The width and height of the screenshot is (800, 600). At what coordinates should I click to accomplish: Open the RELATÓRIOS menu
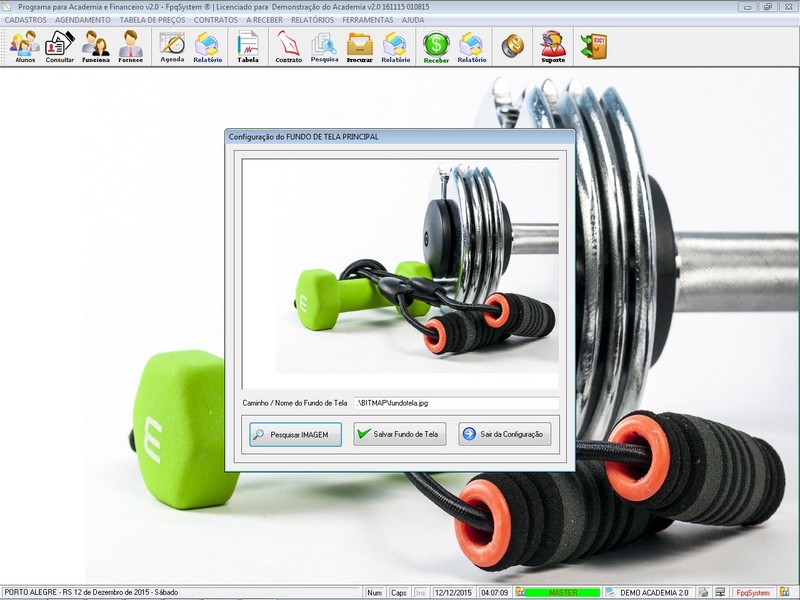tap(312, 20)
